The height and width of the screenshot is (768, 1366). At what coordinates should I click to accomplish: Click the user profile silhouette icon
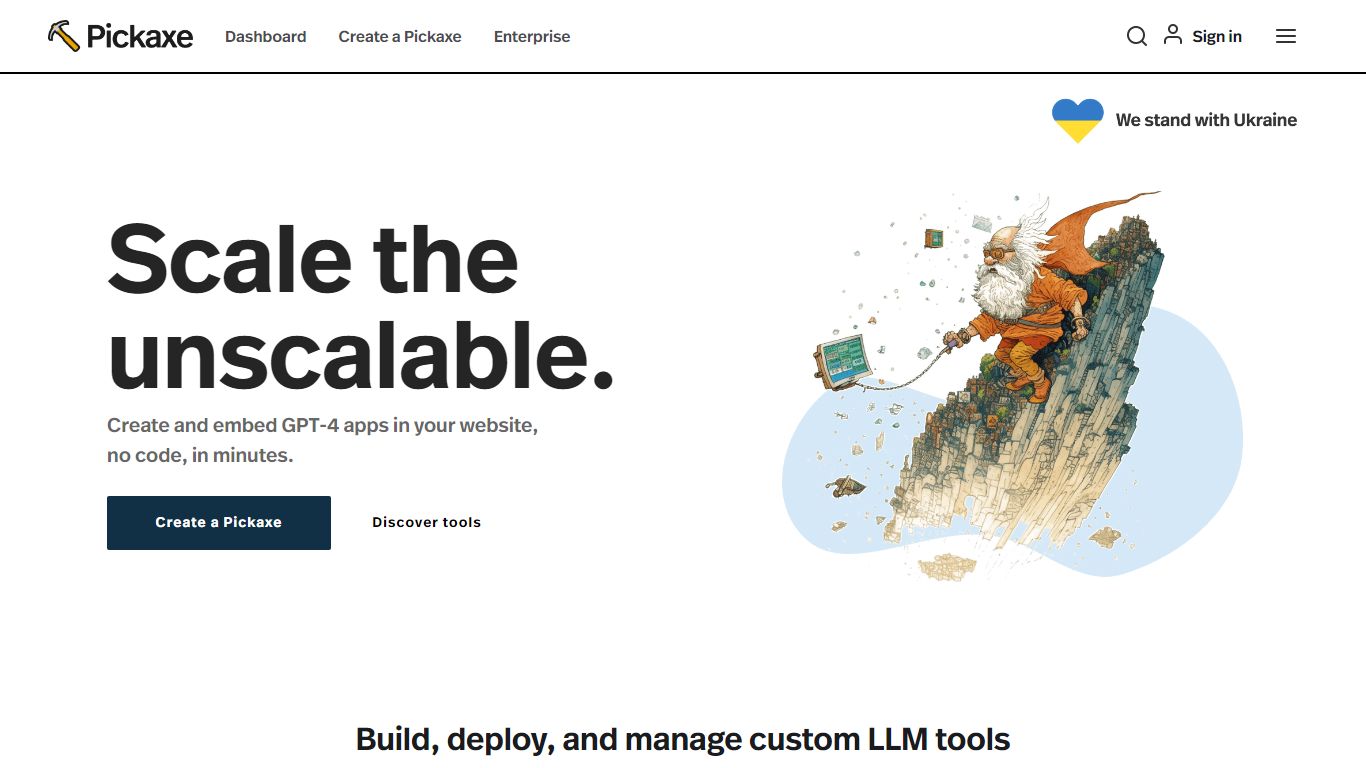(1173, 36)
